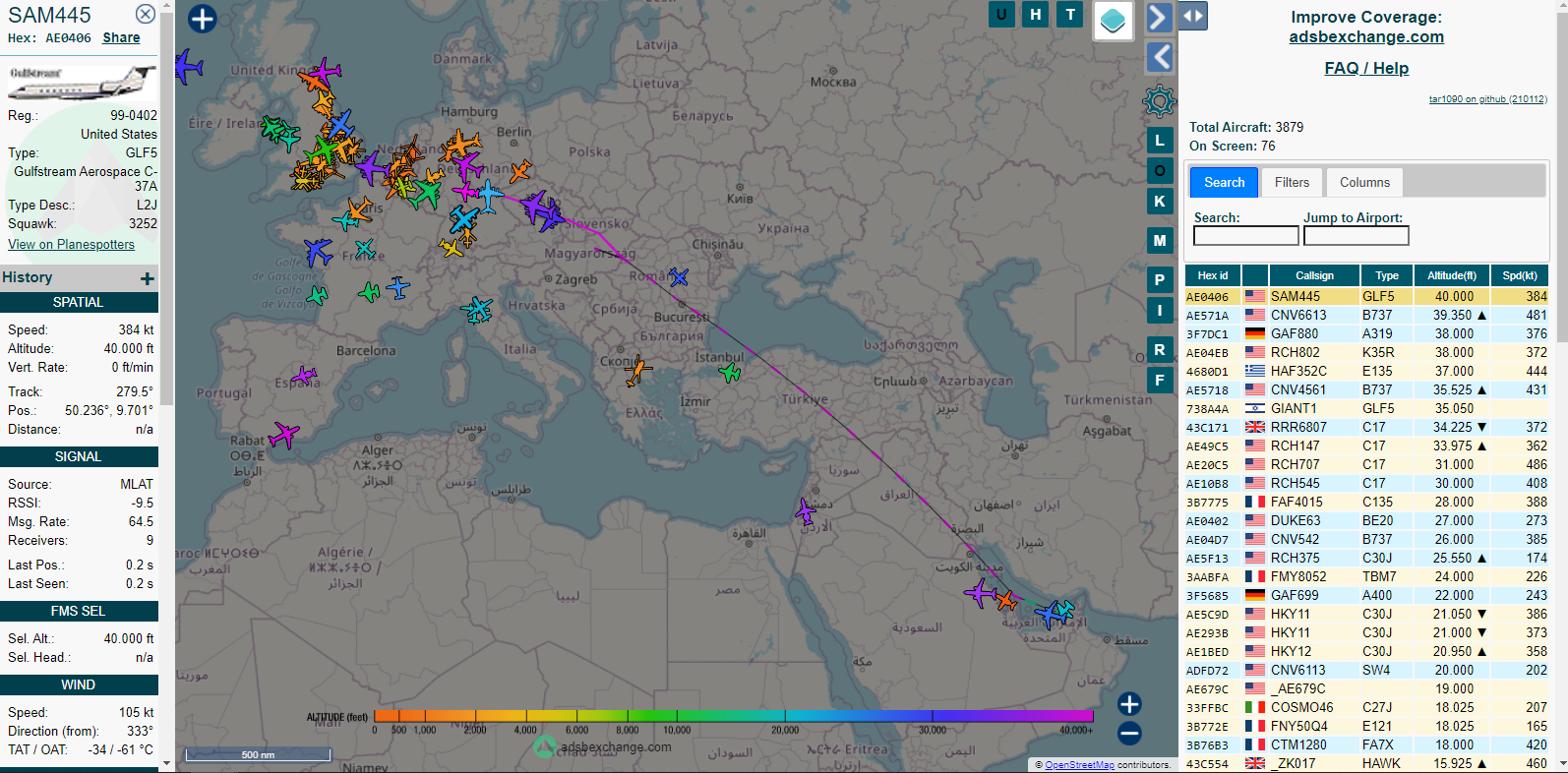Screen dimensions: 1568x773
Task: Select the FMY8052 aircraft row
Action: (1366, 576)
